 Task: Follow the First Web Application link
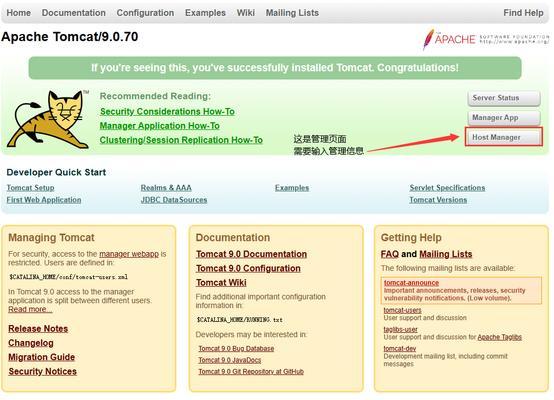tap(44, 200)
